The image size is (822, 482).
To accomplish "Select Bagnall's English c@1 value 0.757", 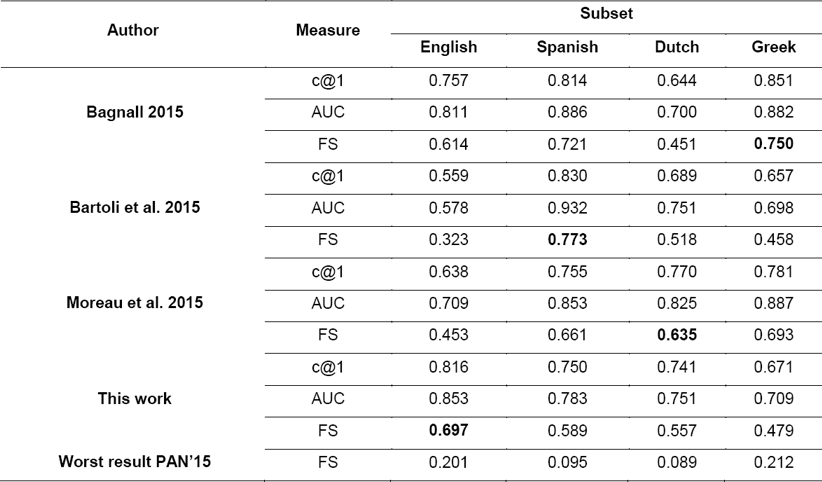I will [x=449, y=80].
